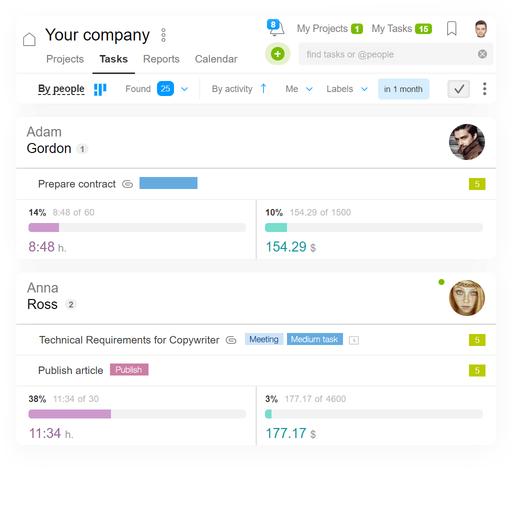512x512 pixels.
Task: Click the By people grouping link
Action: coord(61,89)
